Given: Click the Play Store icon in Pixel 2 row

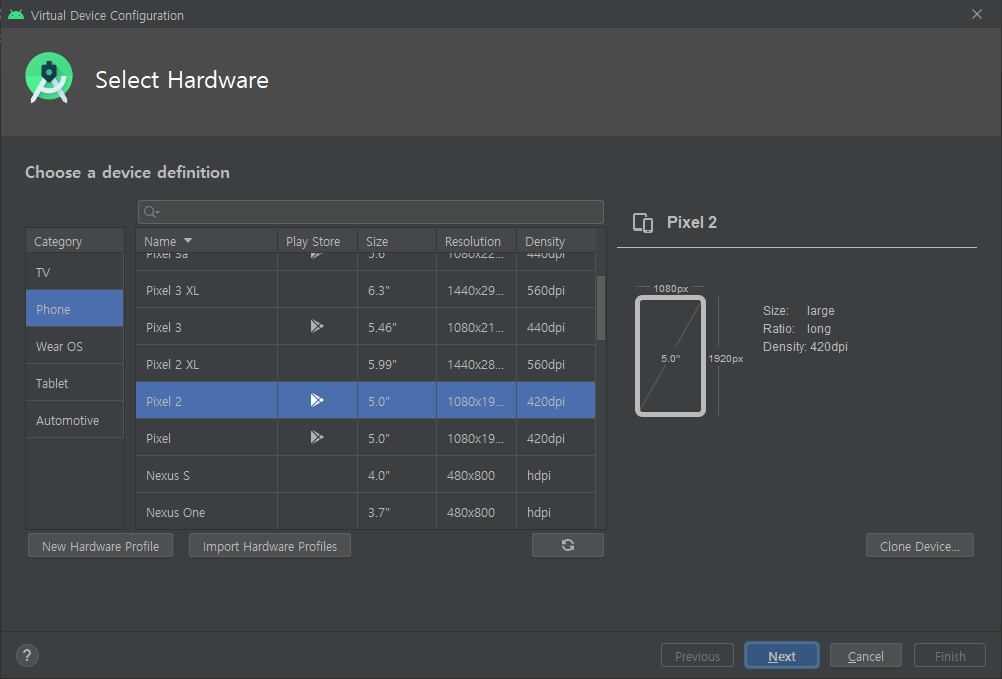Looking at the screenshot, I should (317, 401).
